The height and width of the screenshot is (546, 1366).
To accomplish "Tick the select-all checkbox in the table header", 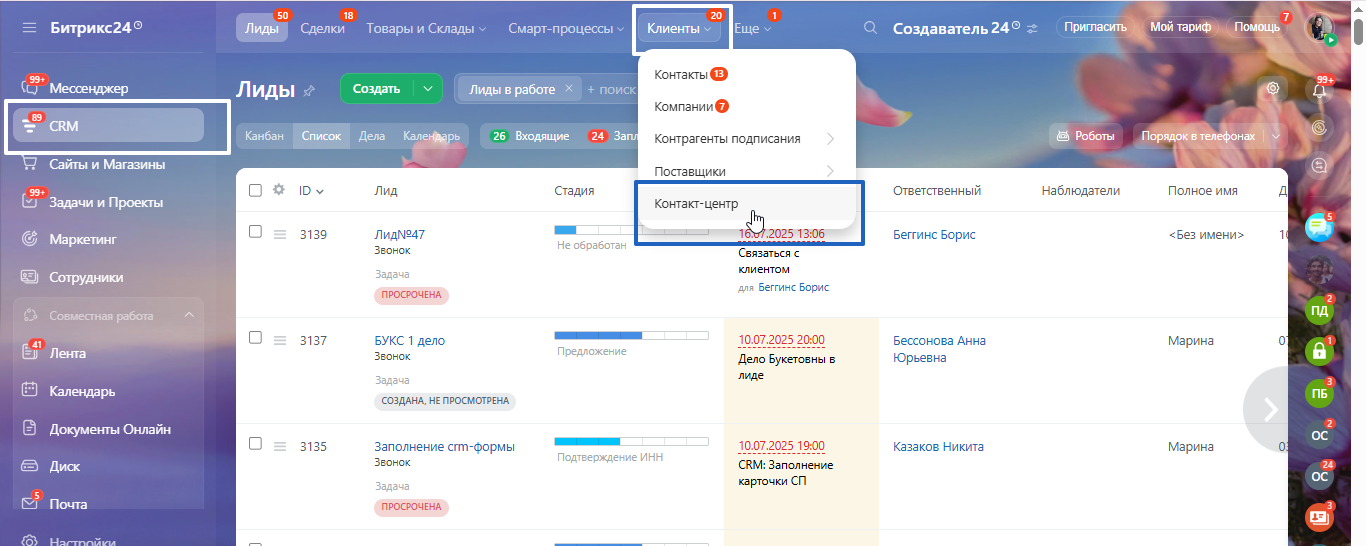I will pyautogui.click(x=255, y=190).
